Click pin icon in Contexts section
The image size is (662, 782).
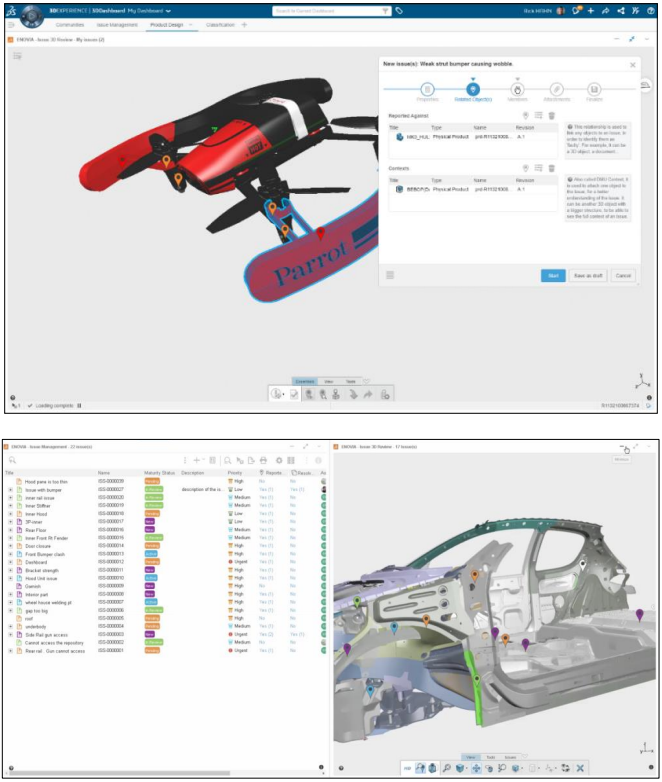(x=526, y=169)
